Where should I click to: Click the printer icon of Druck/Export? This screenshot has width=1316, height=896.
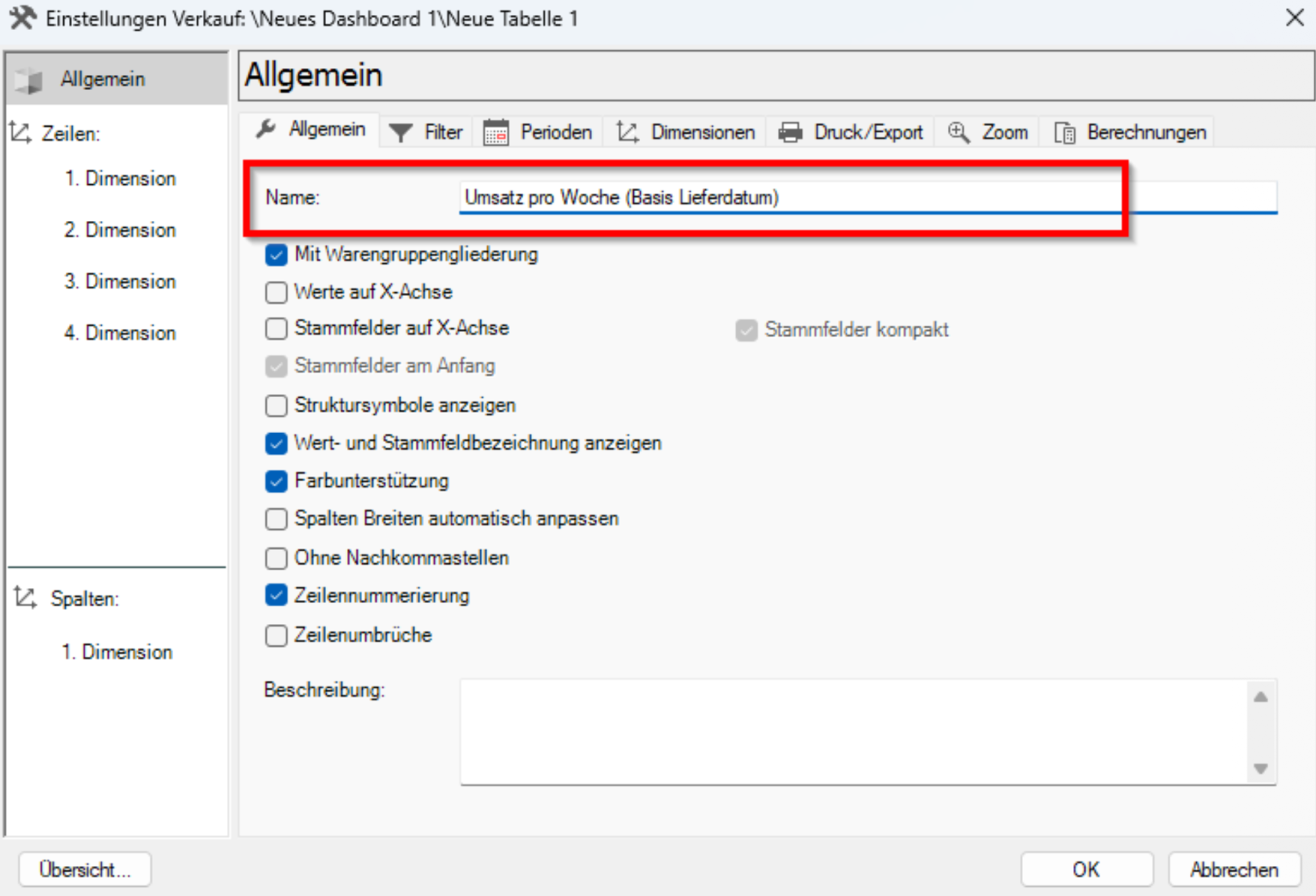(790, 132)
